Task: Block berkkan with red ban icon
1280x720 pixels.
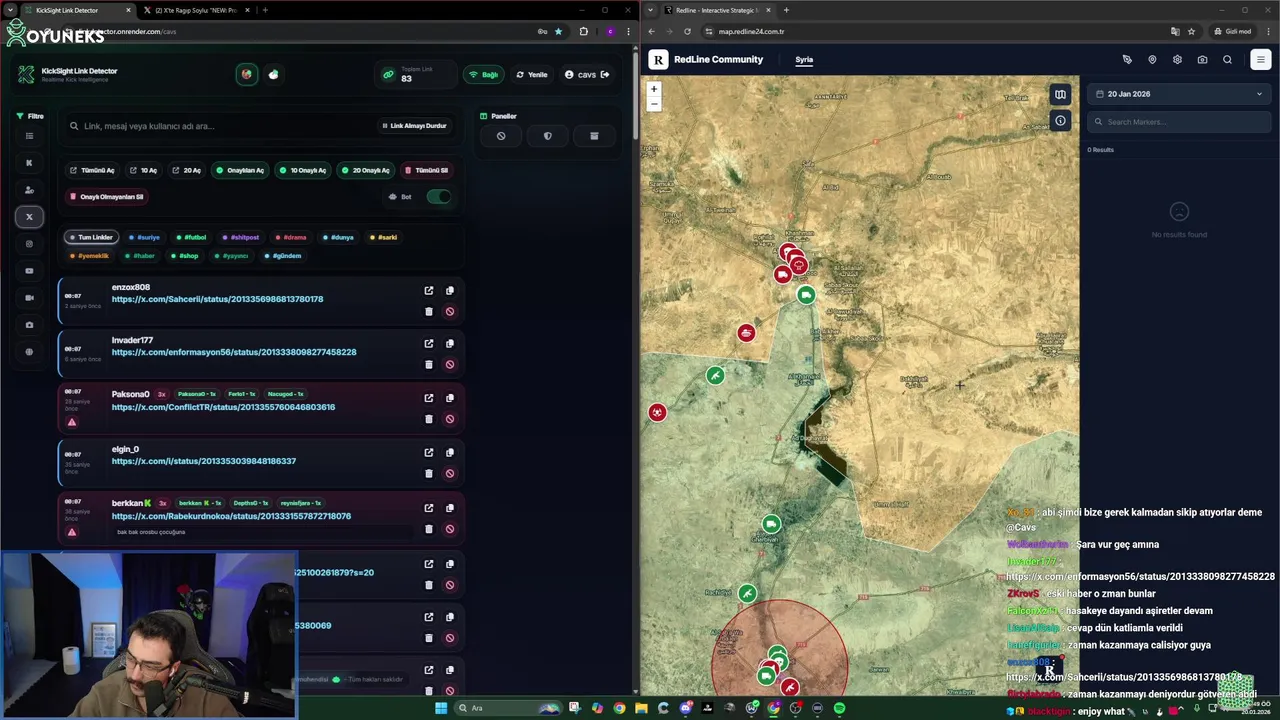Action: click(450, 529)
